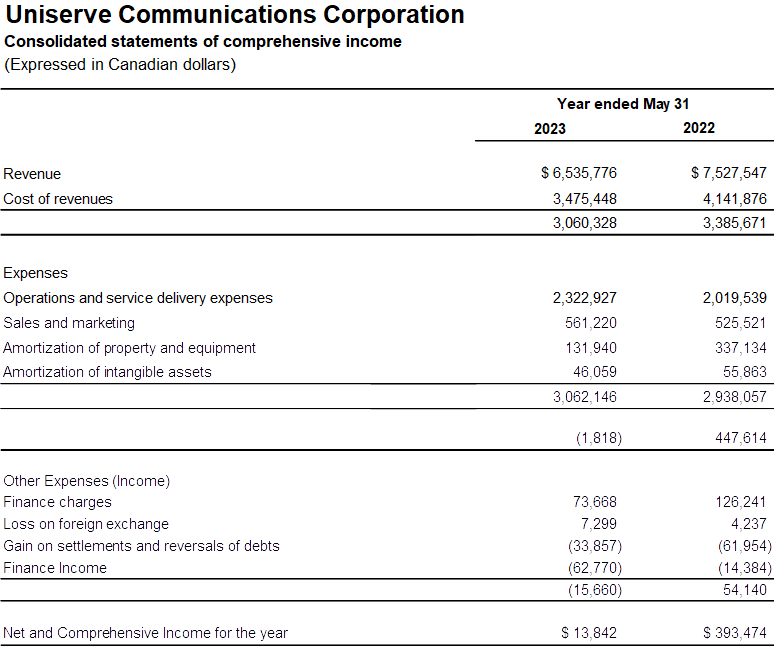Select the Cost of revenues label

(58, 199)
